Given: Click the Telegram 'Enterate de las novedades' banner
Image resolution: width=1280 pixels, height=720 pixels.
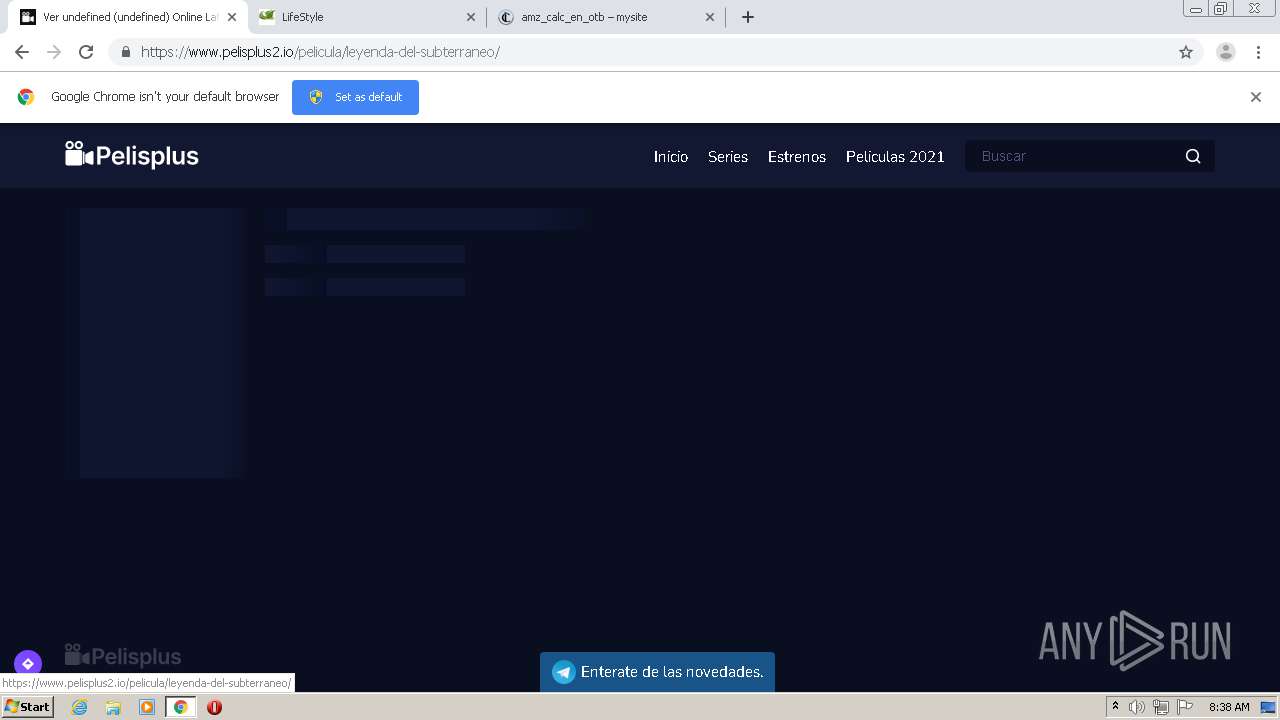Looking at the screenshot, I should click(657, 672).
